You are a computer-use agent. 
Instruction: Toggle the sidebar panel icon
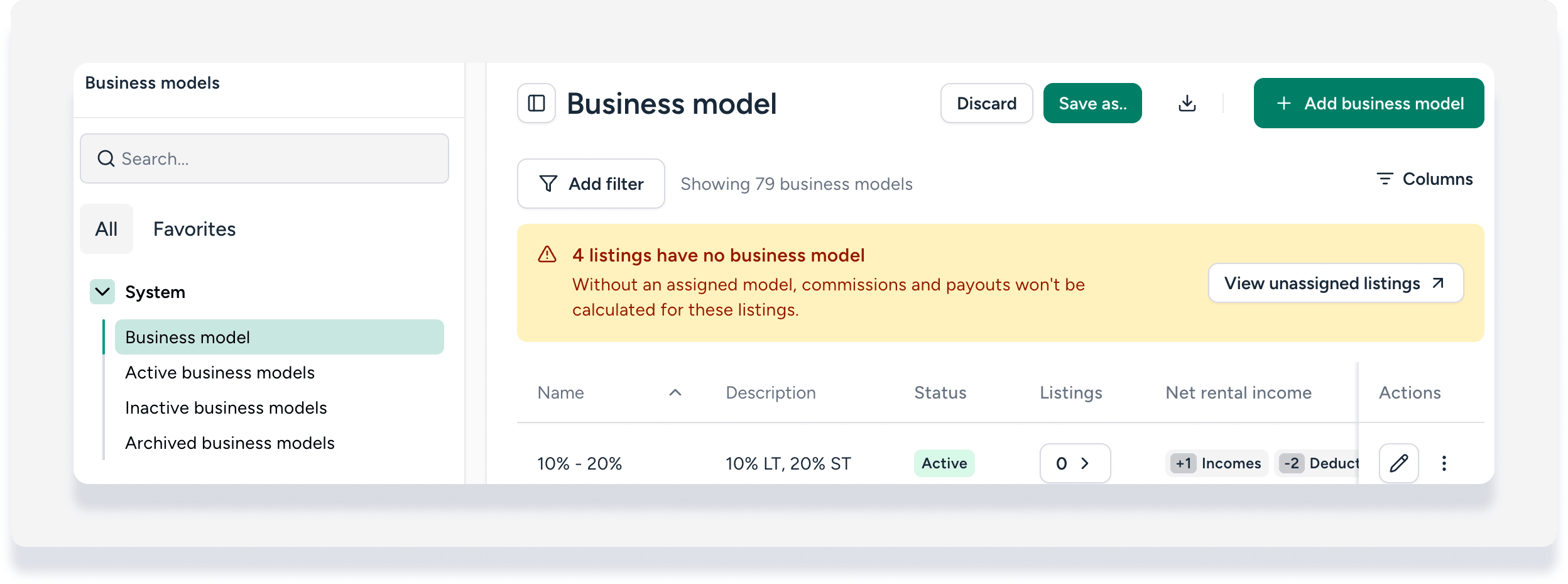tap(536, 103)
